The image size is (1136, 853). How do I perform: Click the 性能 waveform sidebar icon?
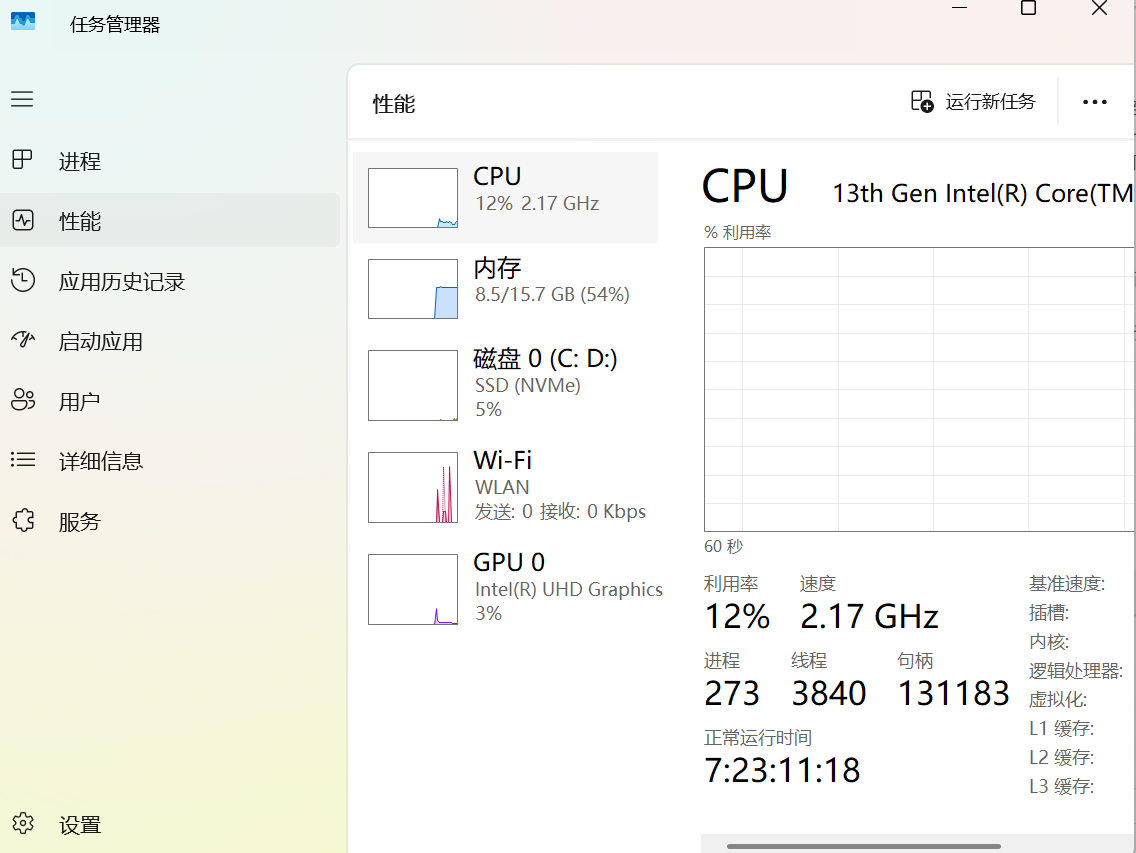[22, 220]
